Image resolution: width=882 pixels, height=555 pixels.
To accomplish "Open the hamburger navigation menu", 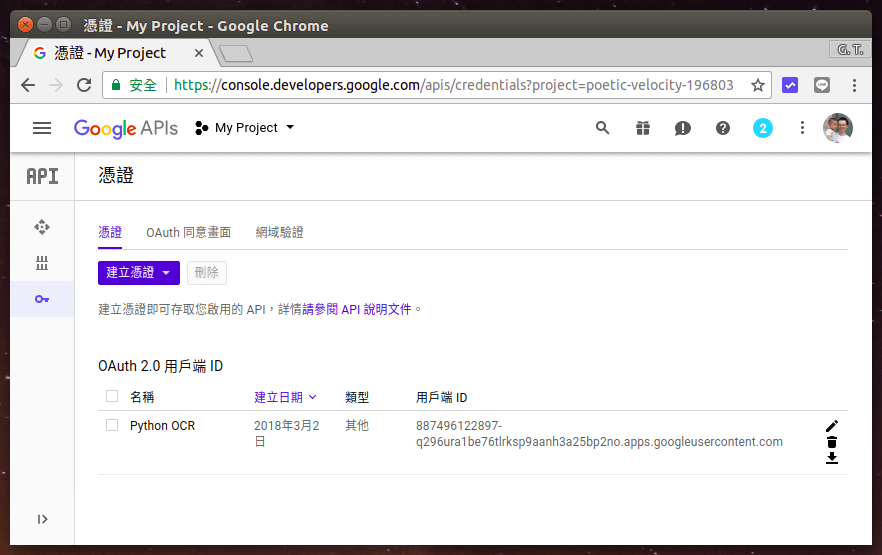I will pos(42,128).
